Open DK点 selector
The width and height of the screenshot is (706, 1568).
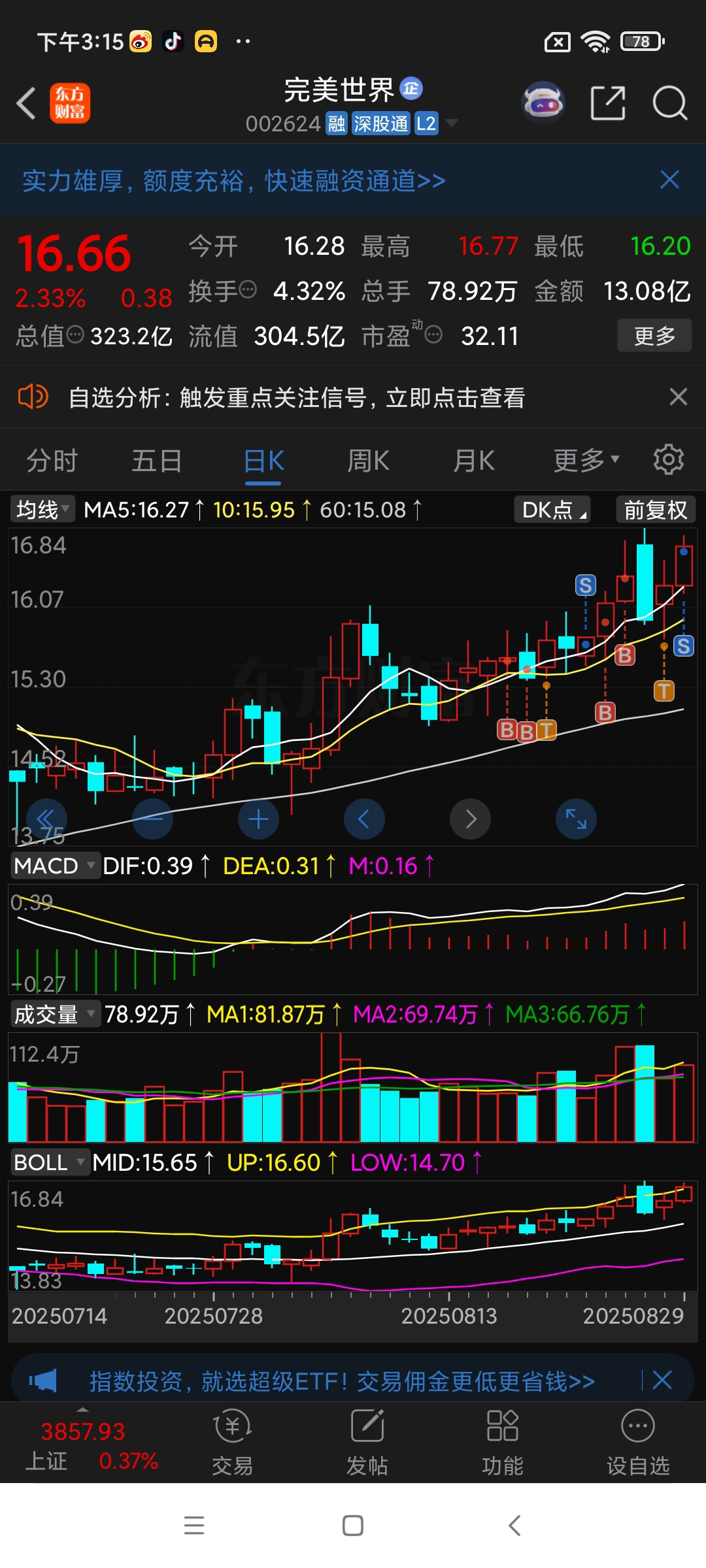(552, 510)
